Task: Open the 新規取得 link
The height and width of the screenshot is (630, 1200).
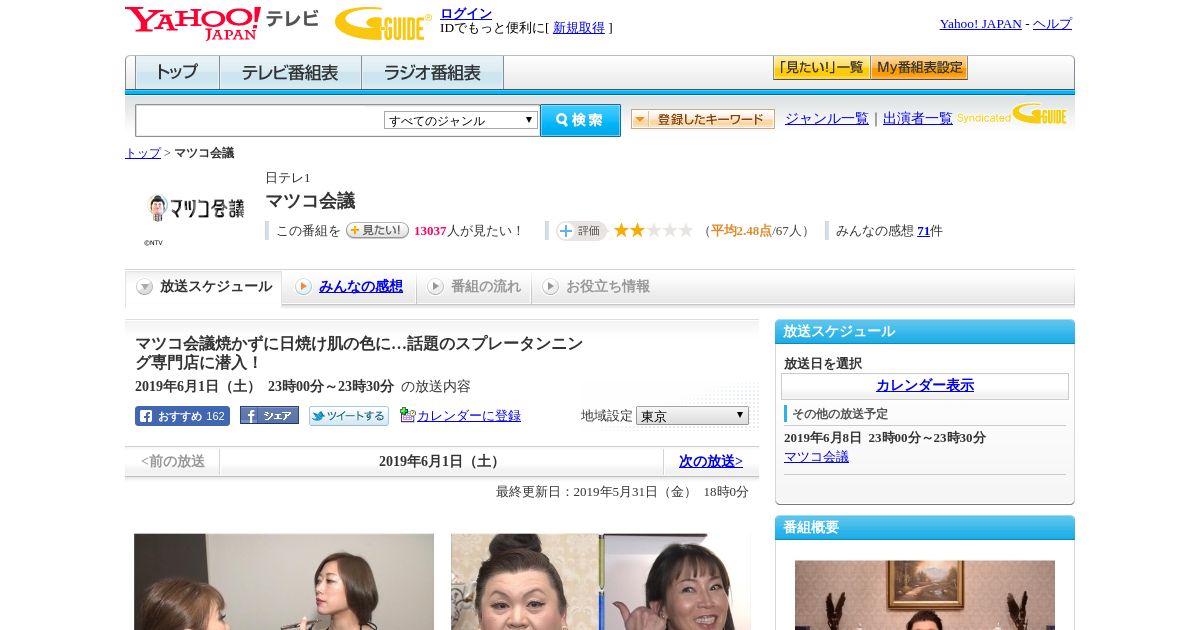Action: [x=579, y=28]
